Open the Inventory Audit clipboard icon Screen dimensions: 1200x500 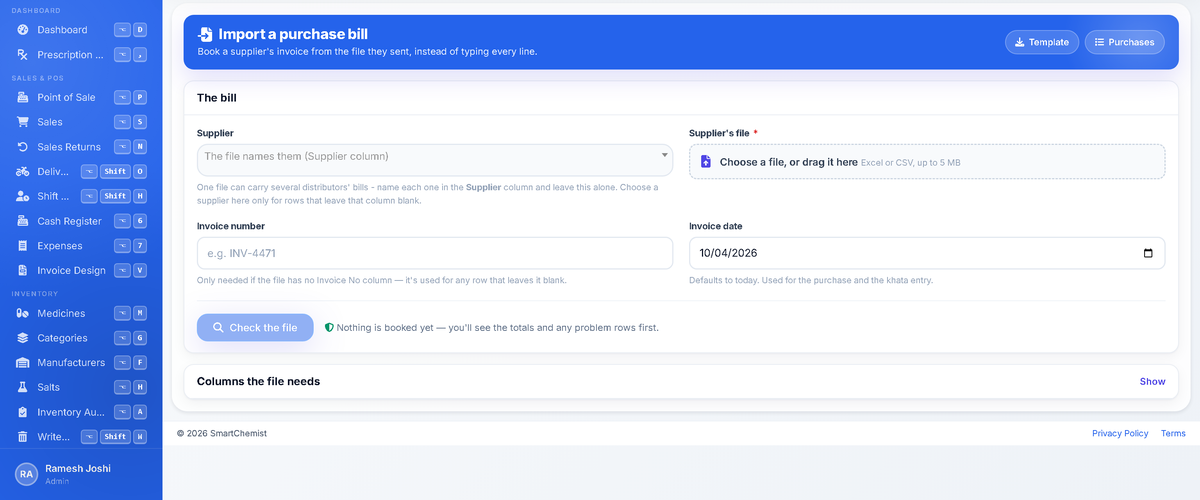click(x=23, y=412)
